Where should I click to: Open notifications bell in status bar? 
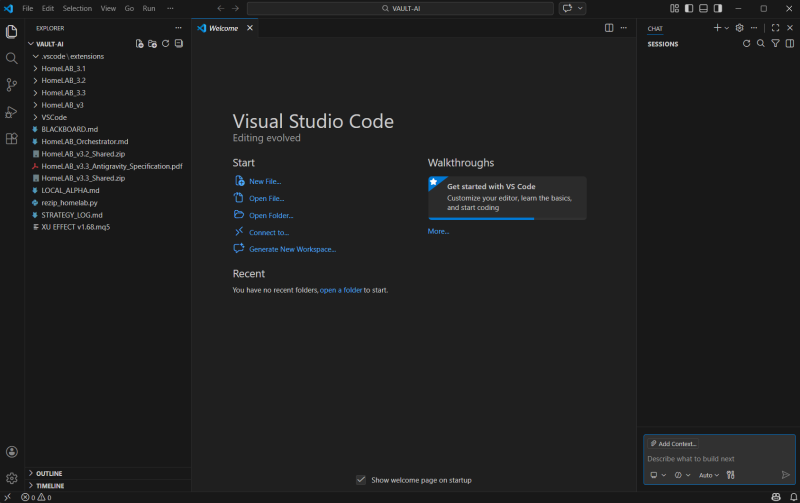pos(793,497)
